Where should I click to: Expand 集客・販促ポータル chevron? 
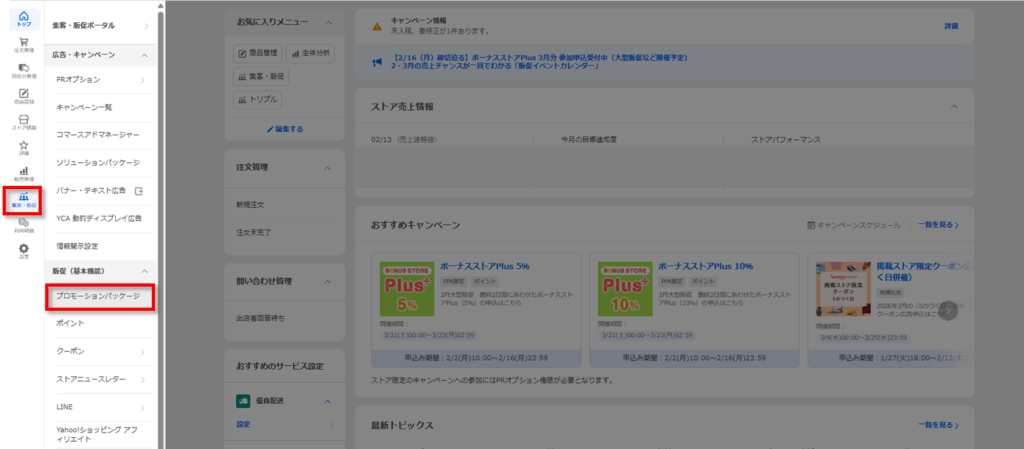145,26
